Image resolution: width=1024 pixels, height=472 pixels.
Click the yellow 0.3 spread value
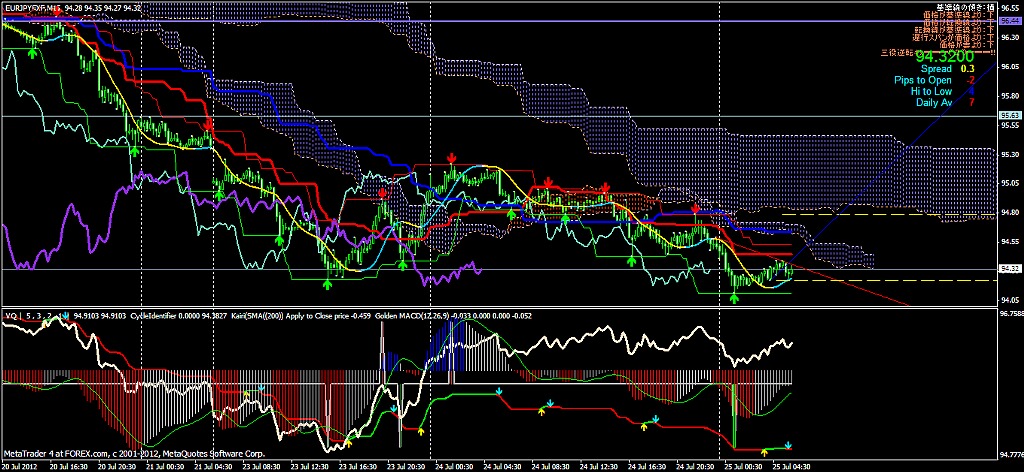click(x=967, y=69)
